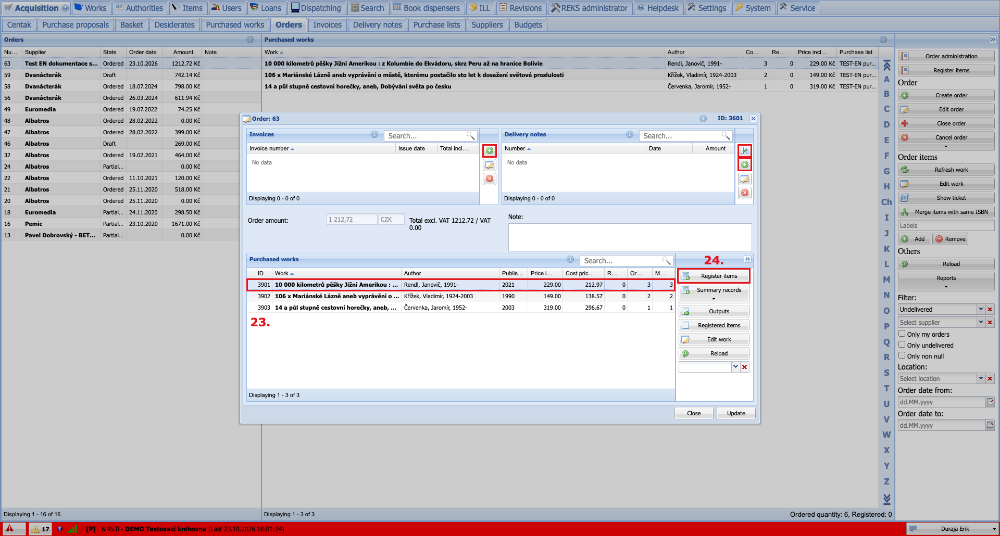Viewport: 1000px width, 536px height.
Task: Click Merge items with same ISBN button
Action: pos(947,212)
